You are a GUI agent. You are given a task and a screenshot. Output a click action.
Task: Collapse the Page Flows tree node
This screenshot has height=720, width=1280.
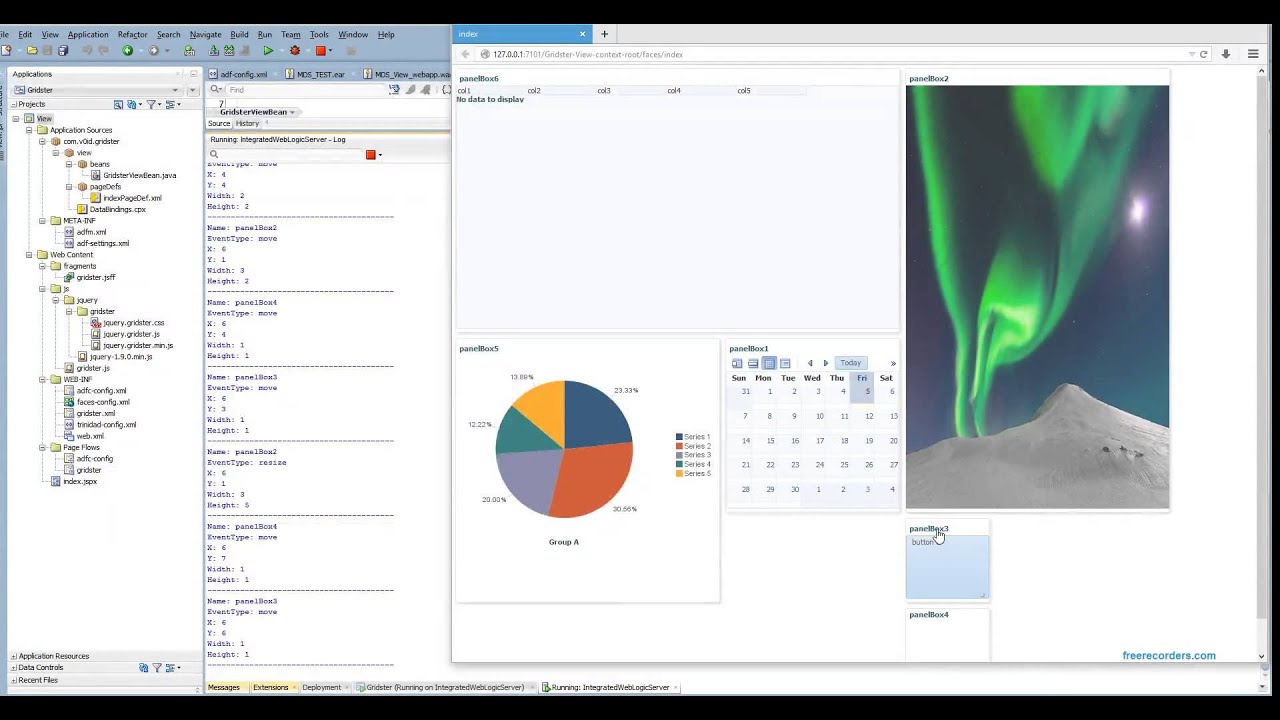coord(42,447)
